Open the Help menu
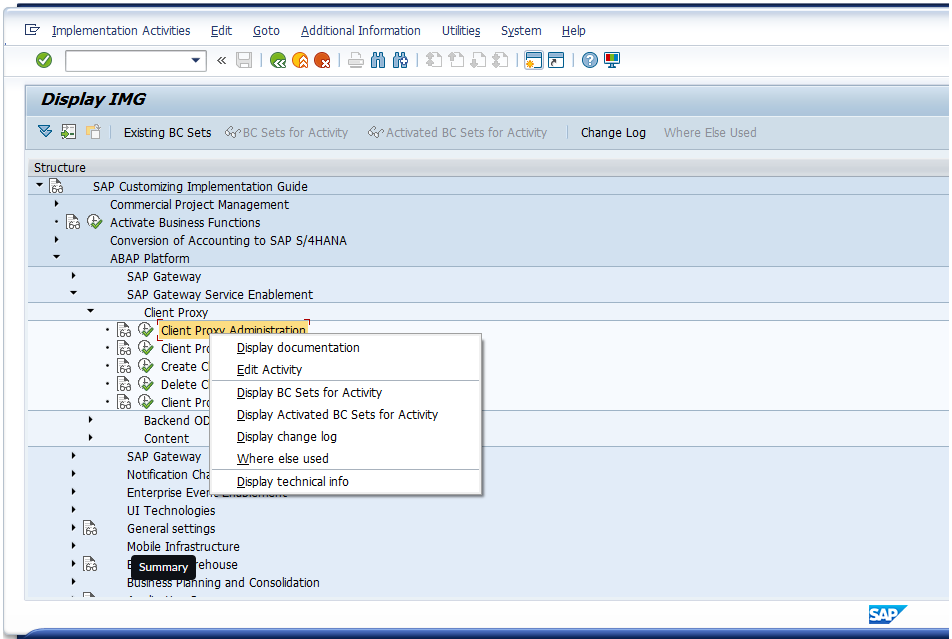The width and height of the screenshot is (952, 639). point(573,30)
